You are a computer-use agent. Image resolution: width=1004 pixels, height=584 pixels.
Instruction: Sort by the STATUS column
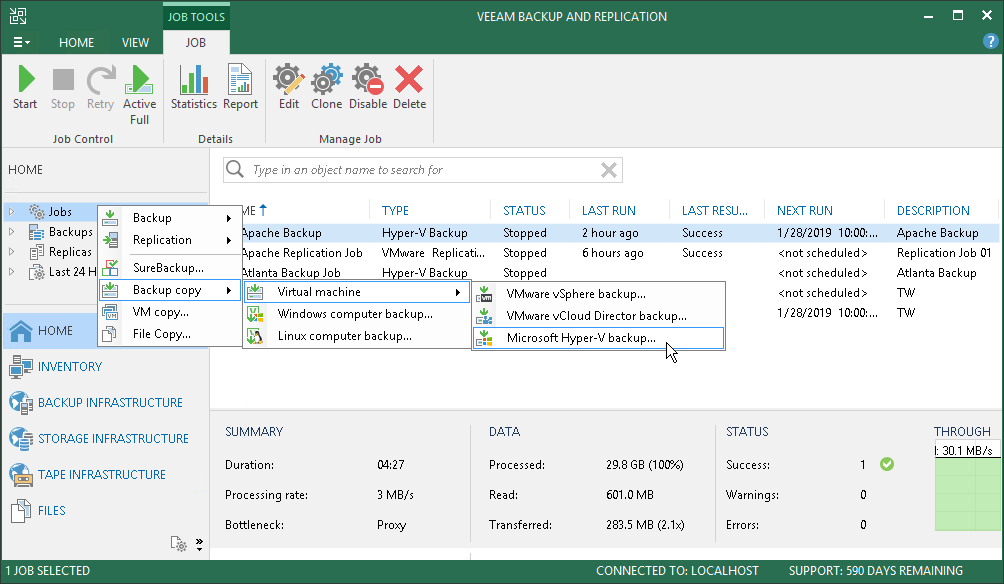coord(524,211)
